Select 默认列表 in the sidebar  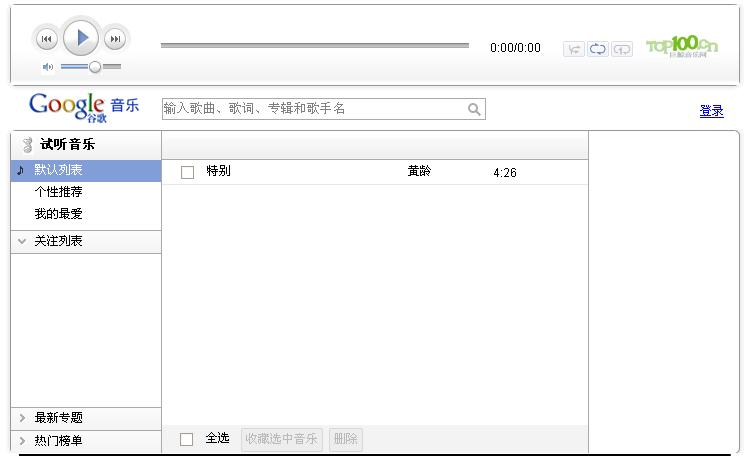(x=86, y=170)
